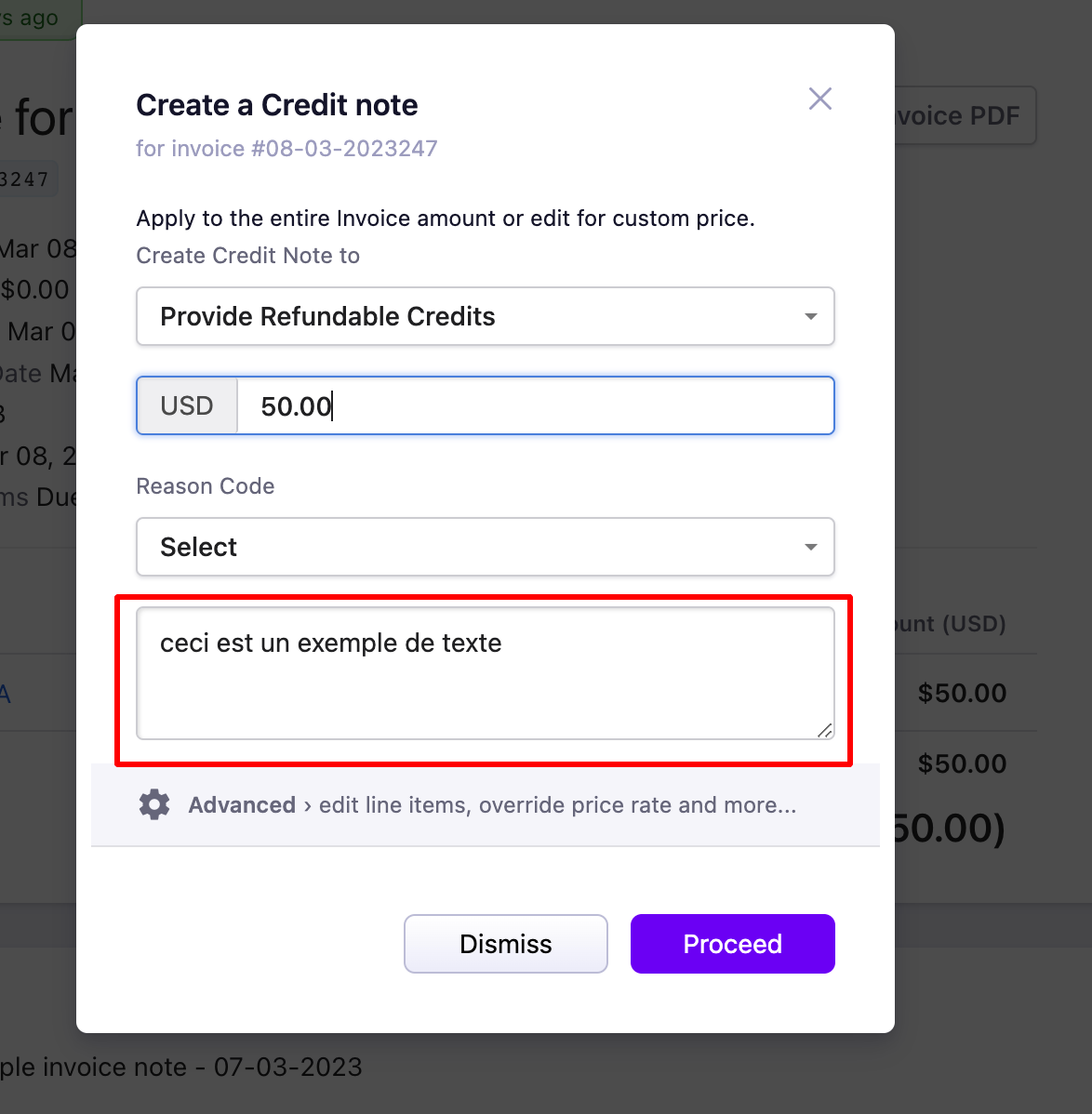
Task: Click the Refundable Credits dropdown arrow
Action: click(x=811, y=316)
